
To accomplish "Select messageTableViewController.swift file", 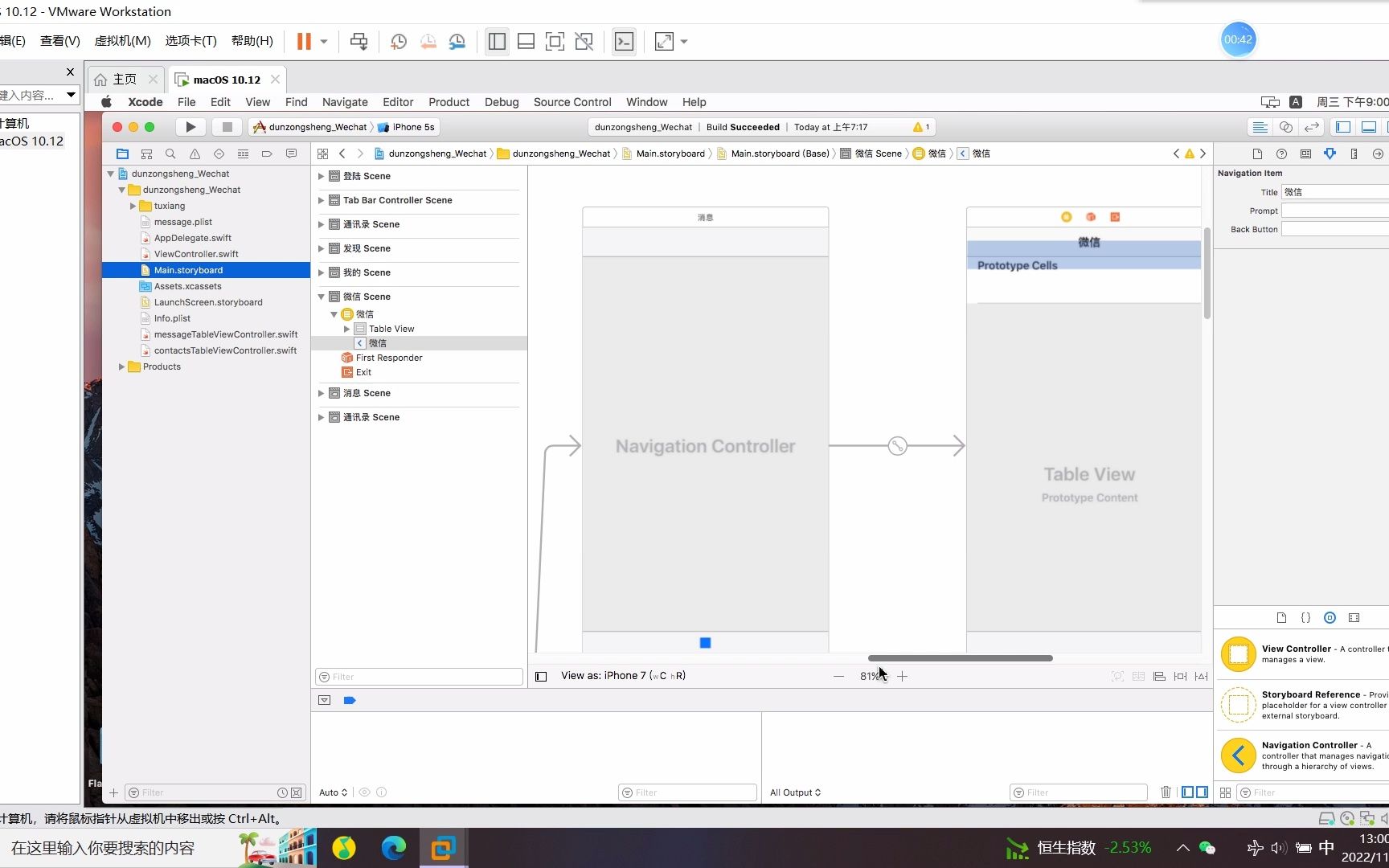I will (225, 334).
